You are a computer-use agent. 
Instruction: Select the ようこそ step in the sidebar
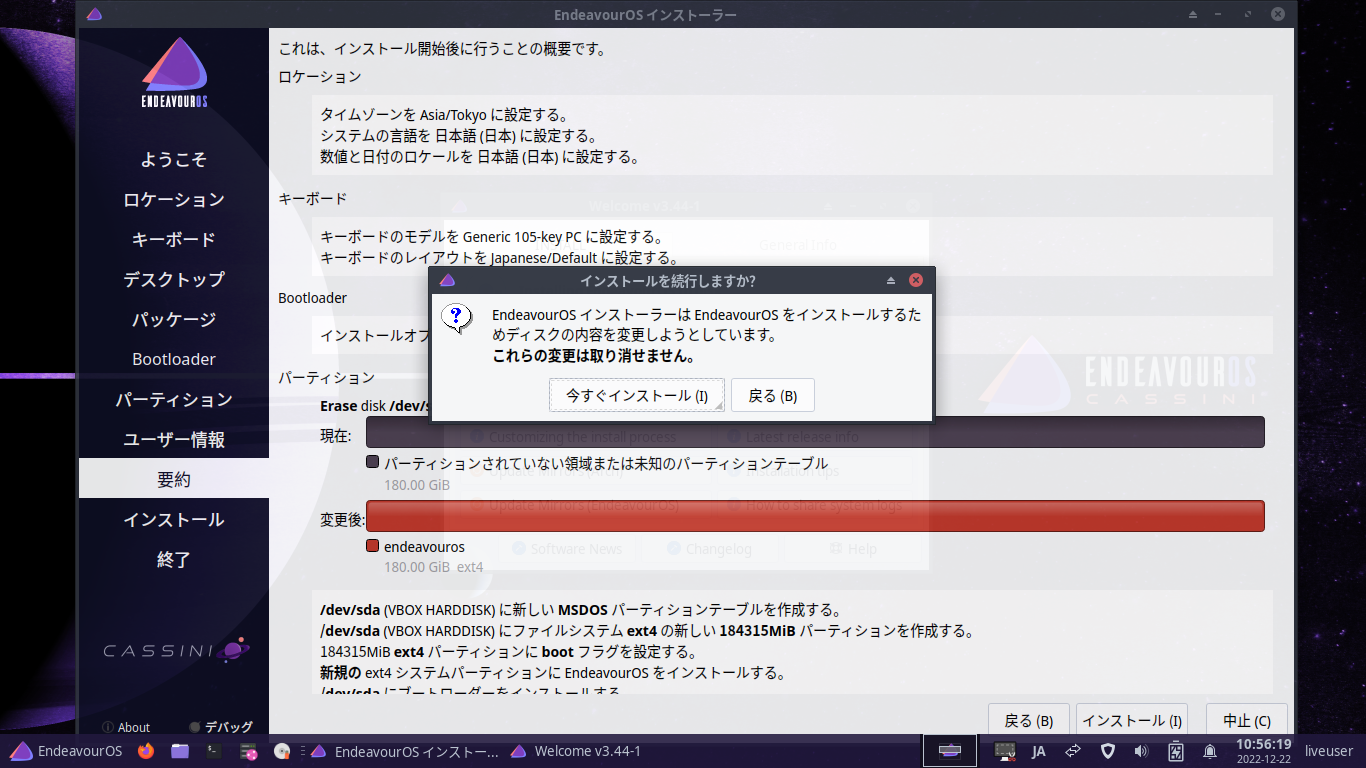tap(174, 160)
